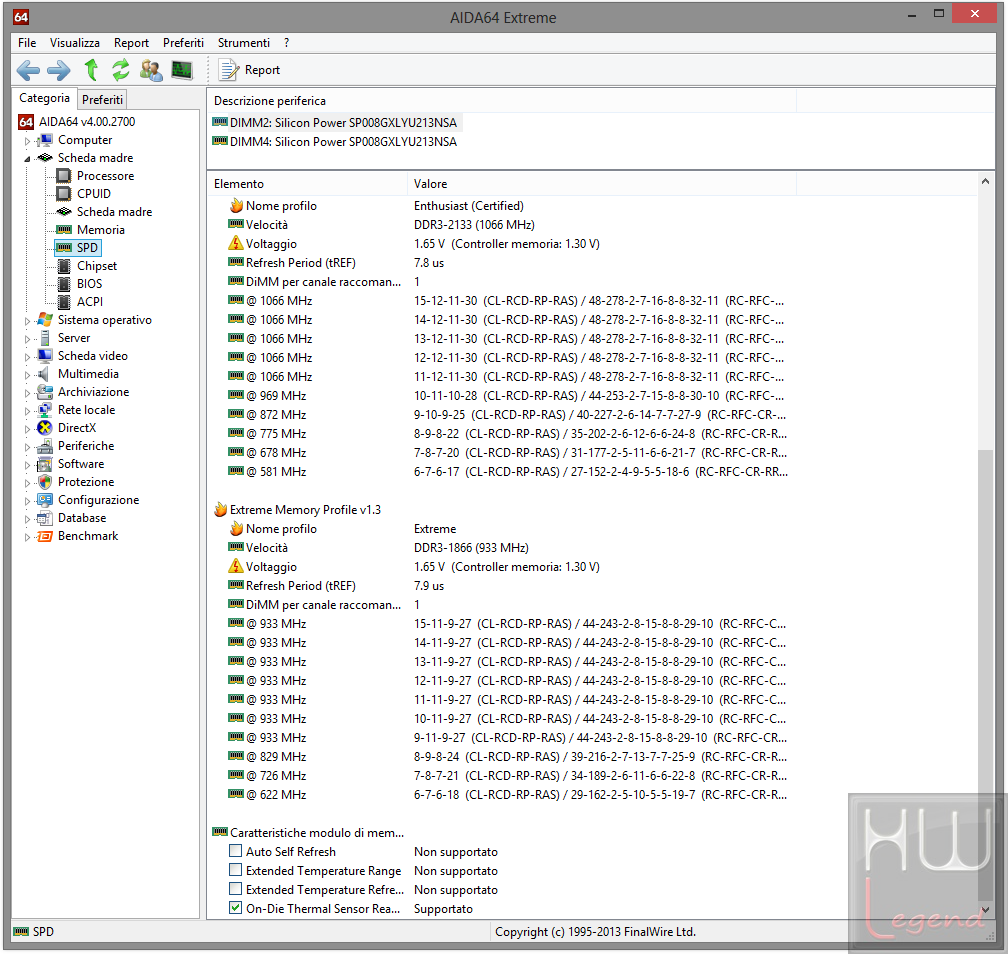Expand the DirectX tree node
This screenshot has width=1008, height=954.
coord(27,429)
